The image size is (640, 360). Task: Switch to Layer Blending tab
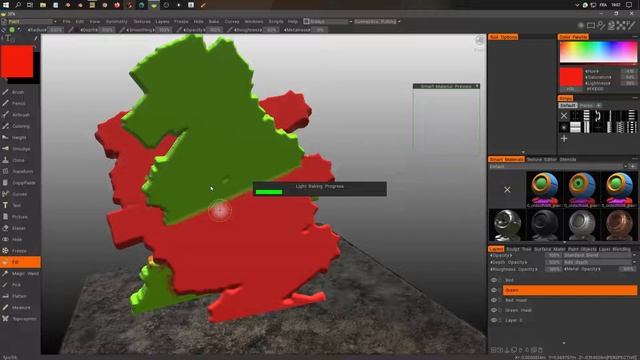[615, 249]
